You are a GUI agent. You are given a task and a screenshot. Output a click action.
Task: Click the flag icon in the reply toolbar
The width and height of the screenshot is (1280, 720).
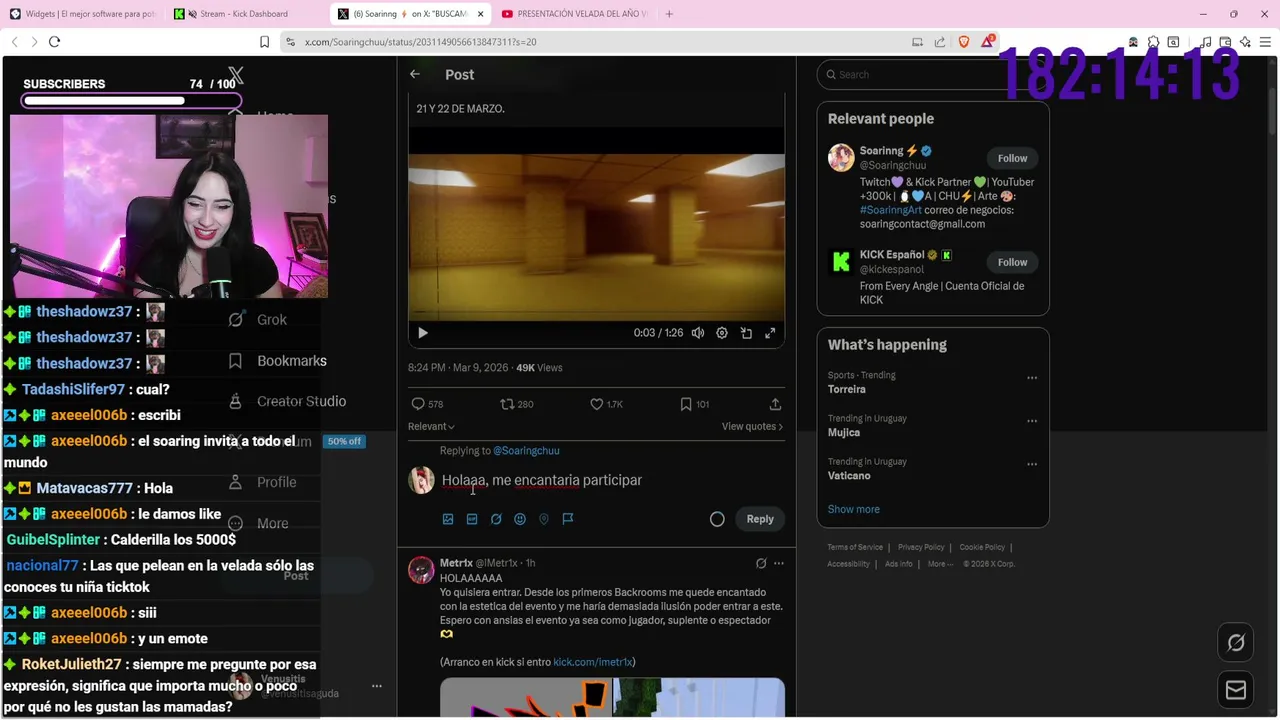pos(568,519)
